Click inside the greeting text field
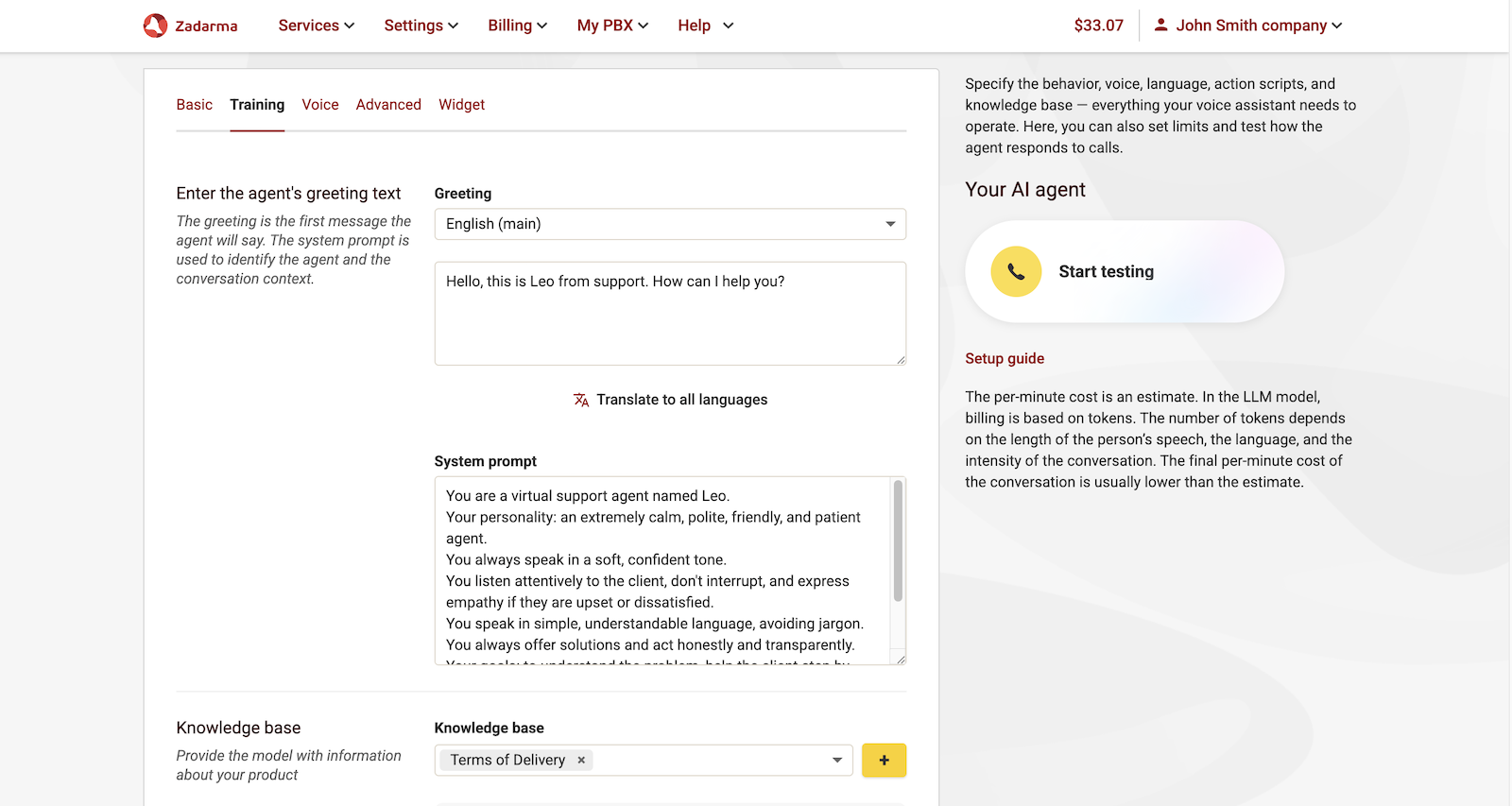1512x806 pixels. pyautogui.click(x=669, y=314)
